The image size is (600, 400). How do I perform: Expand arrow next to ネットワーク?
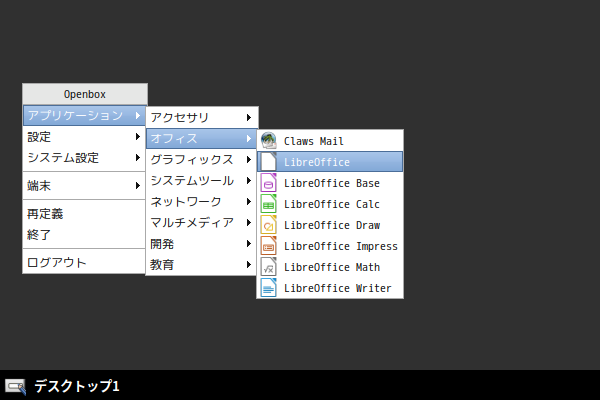click(249, 202)
